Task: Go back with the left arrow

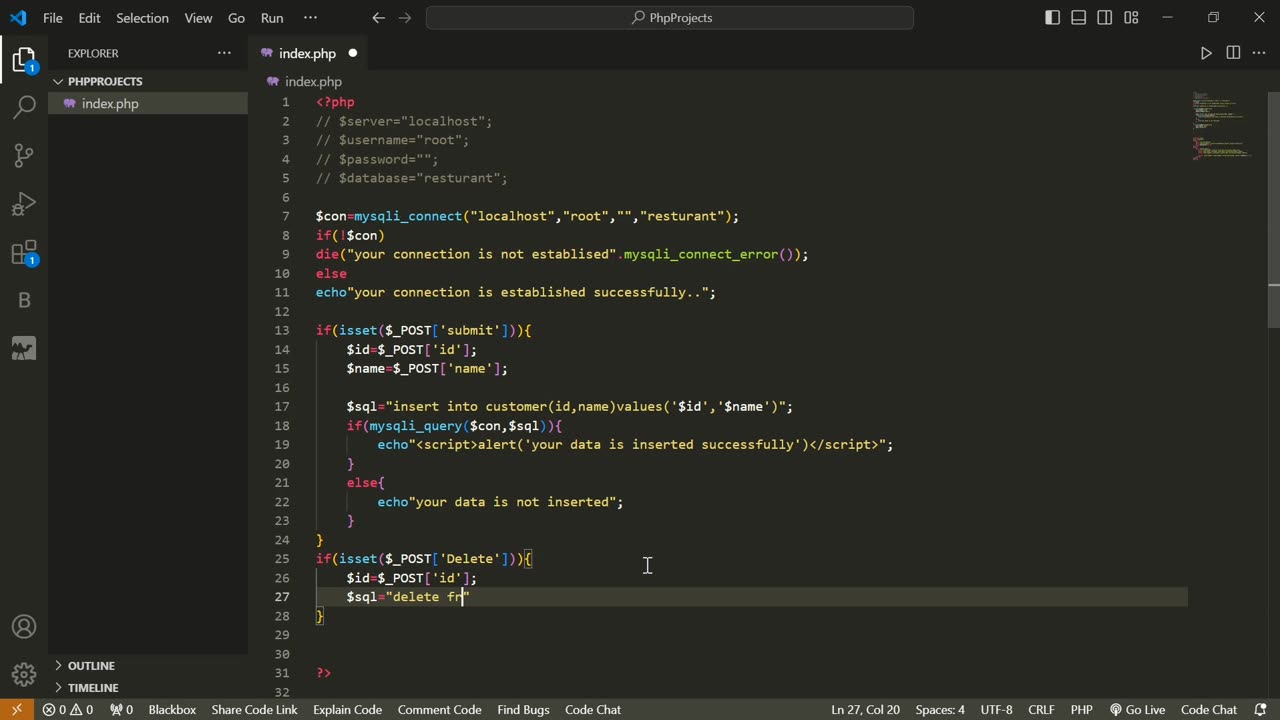Action: tap(378, 18)
